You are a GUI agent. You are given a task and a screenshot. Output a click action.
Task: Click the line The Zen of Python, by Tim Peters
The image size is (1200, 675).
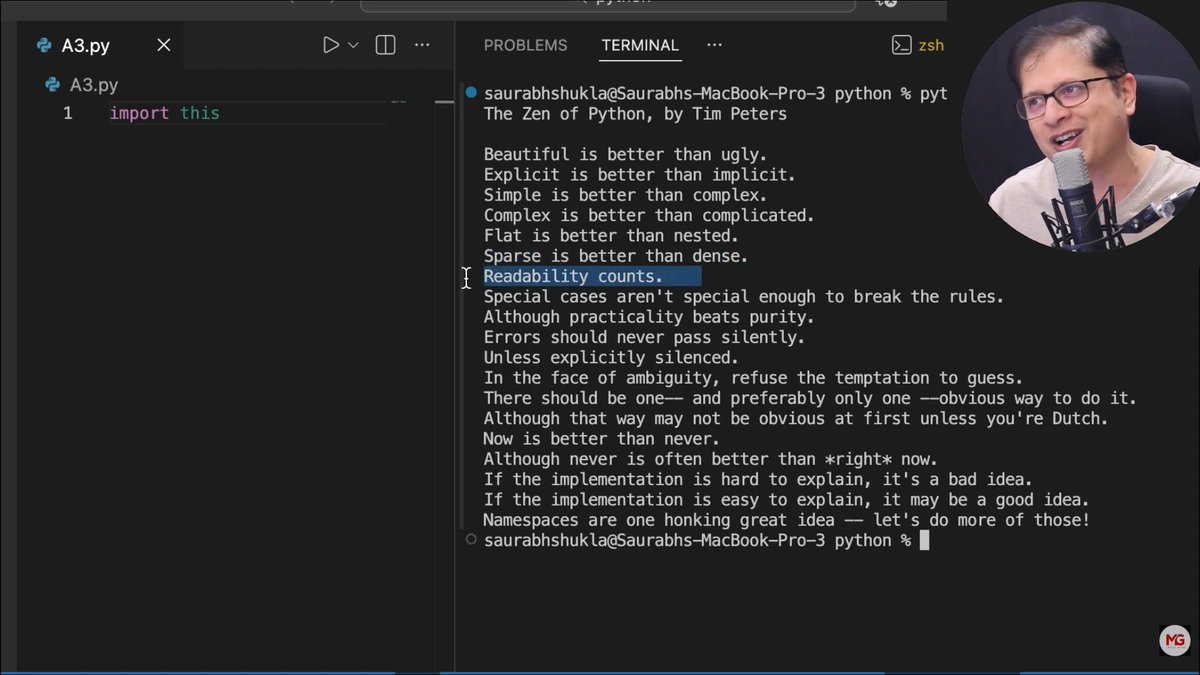tap(635, 114)
